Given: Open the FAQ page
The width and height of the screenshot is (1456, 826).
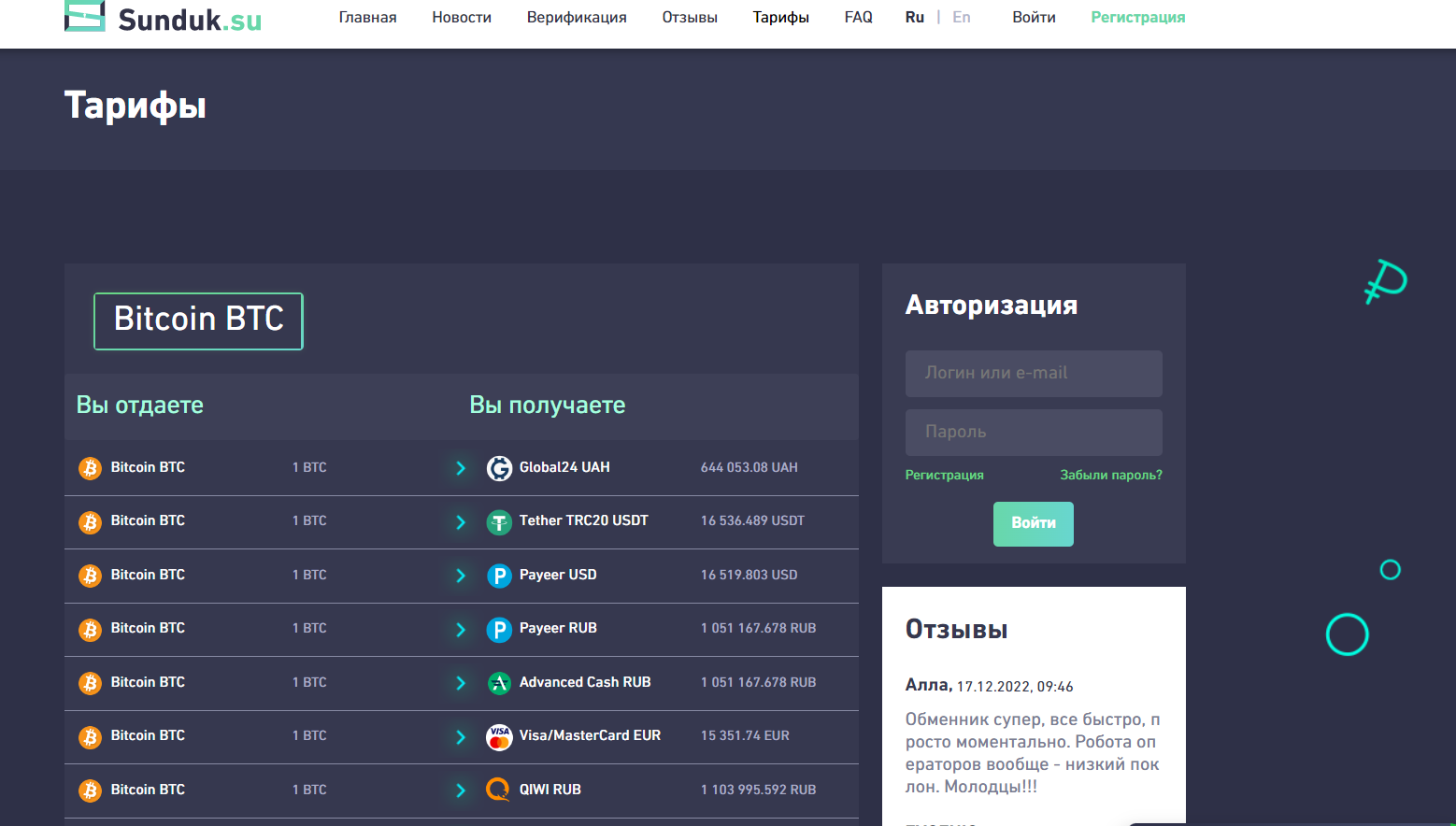Looking at the screenshot, I should [x=858, y=17].
